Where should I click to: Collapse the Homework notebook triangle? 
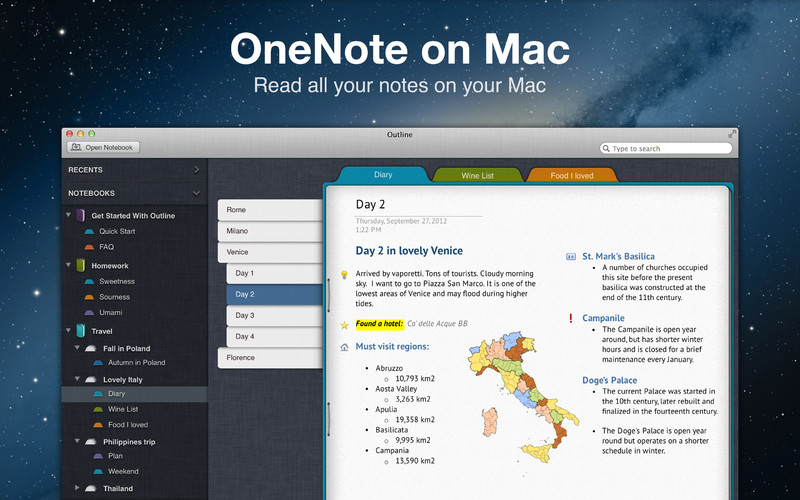pyautogui.click(x=68, y=265)
